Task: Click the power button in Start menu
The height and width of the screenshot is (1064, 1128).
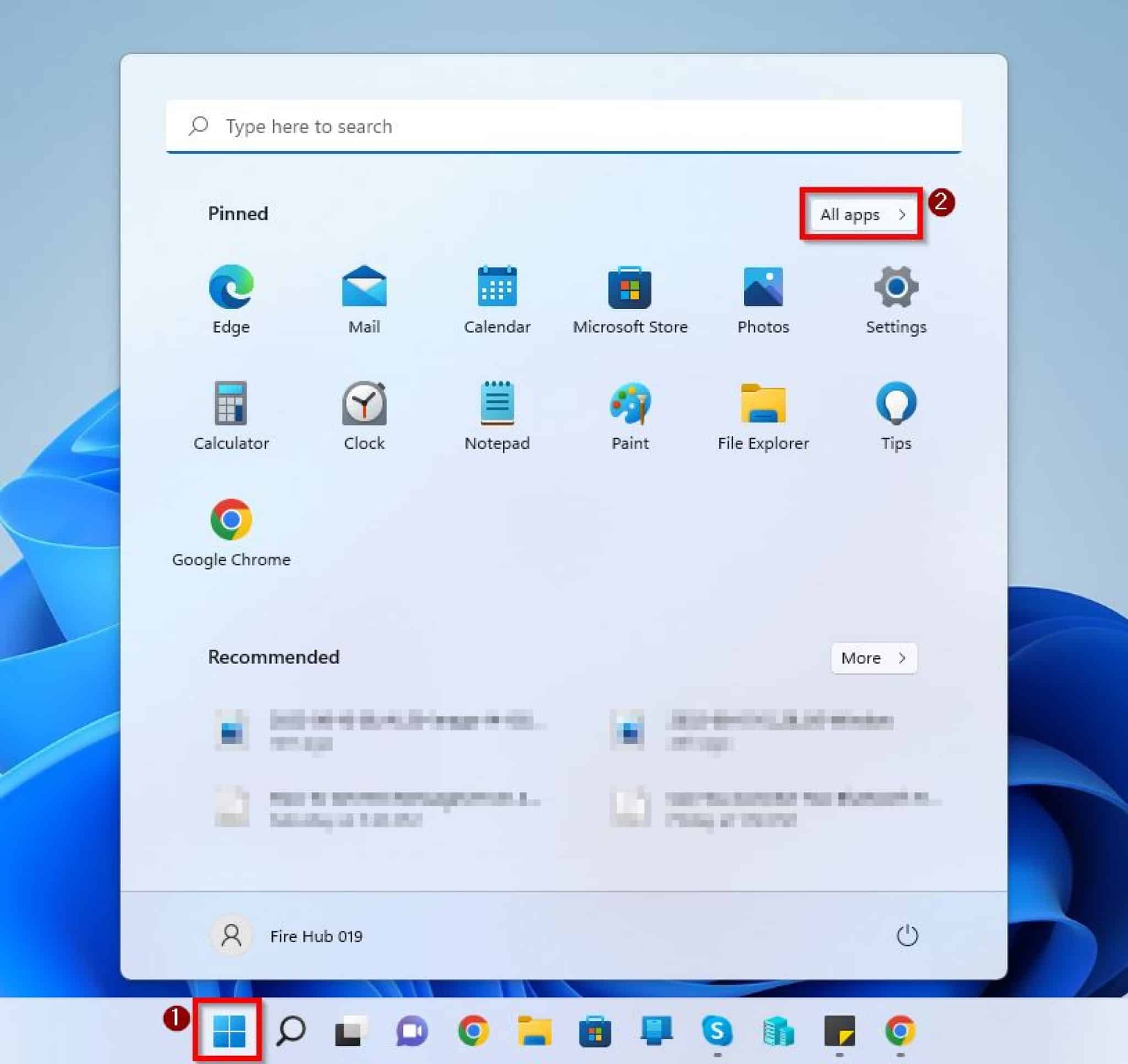Action: [x=908, y=936]
